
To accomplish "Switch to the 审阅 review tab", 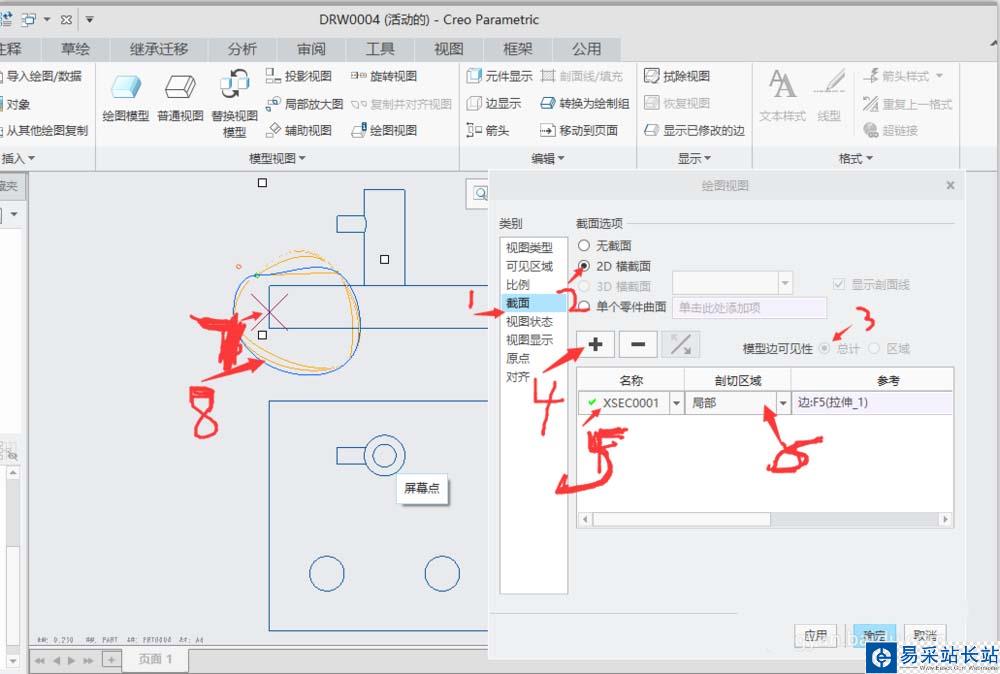I will pyautogui.click(x=311, y=49).
